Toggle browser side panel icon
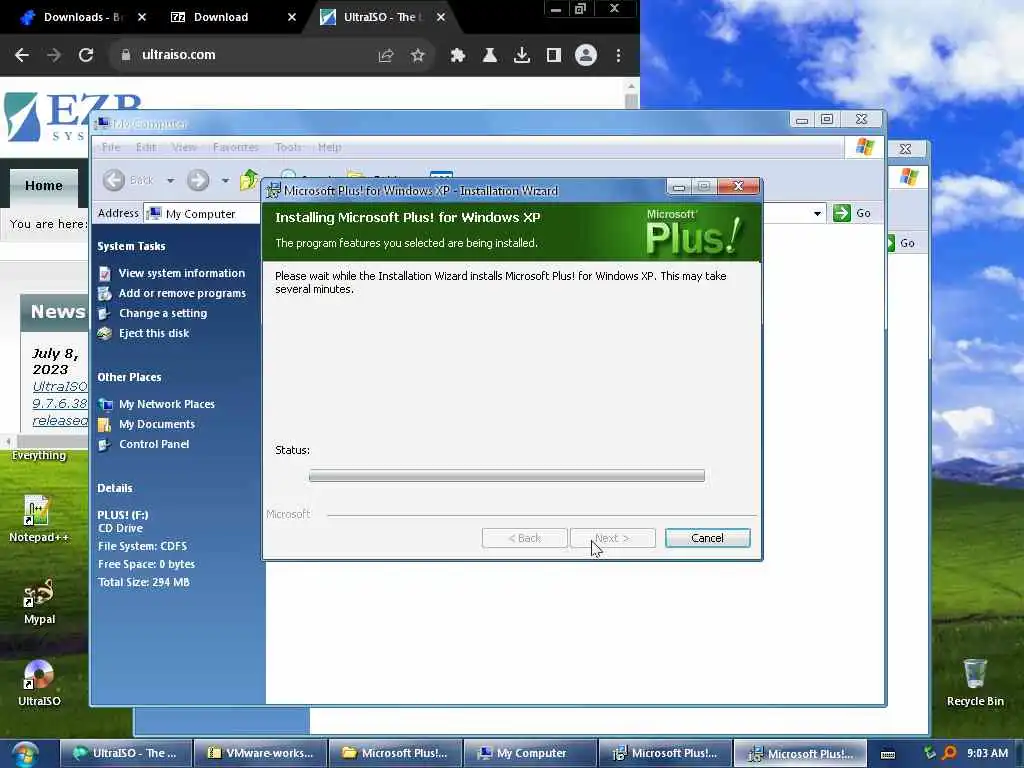Image resolution: width=1024 pixels, height=768 pixels. pos(554,56)
